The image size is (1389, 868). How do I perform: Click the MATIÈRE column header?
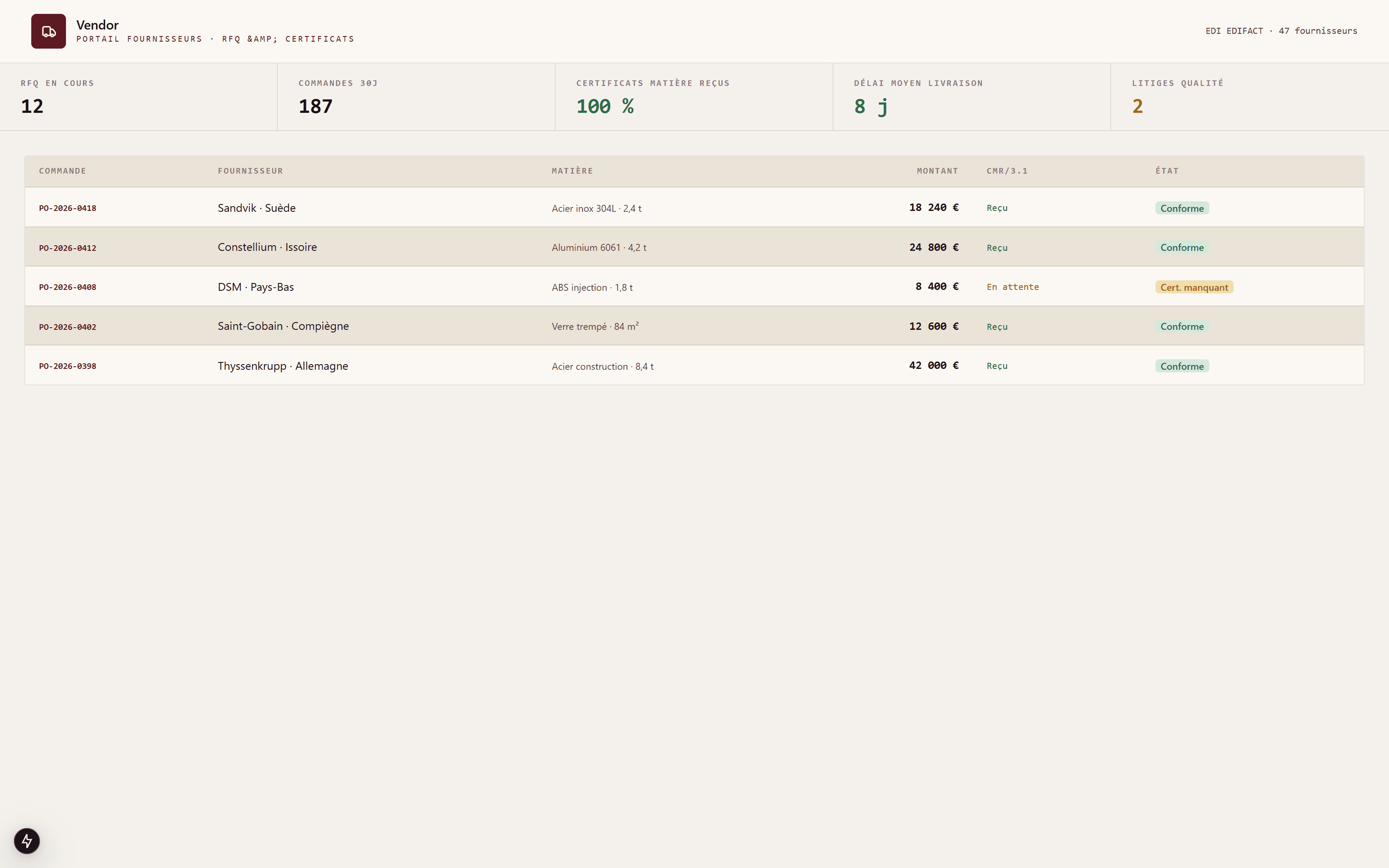coord(572,171)
